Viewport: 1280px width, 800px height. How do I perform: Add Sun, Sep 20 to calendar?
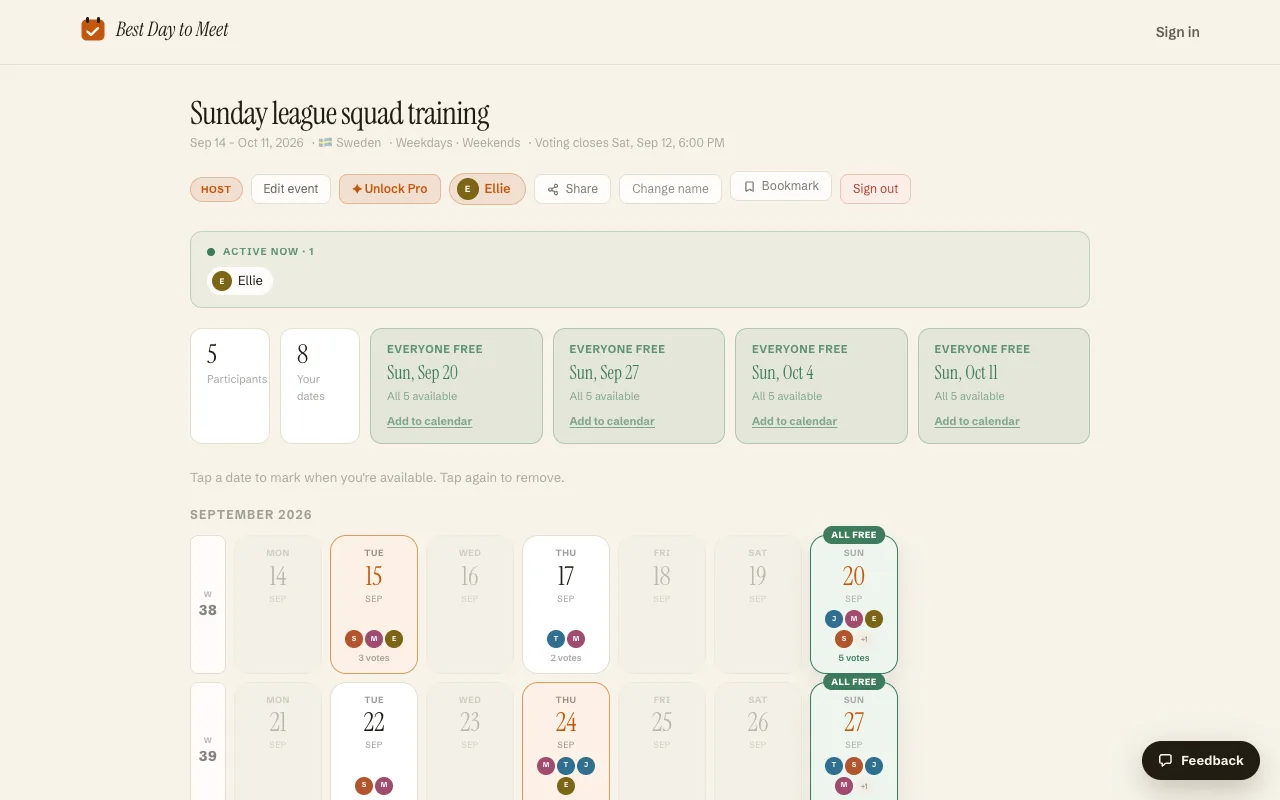(x=429, y=421)
